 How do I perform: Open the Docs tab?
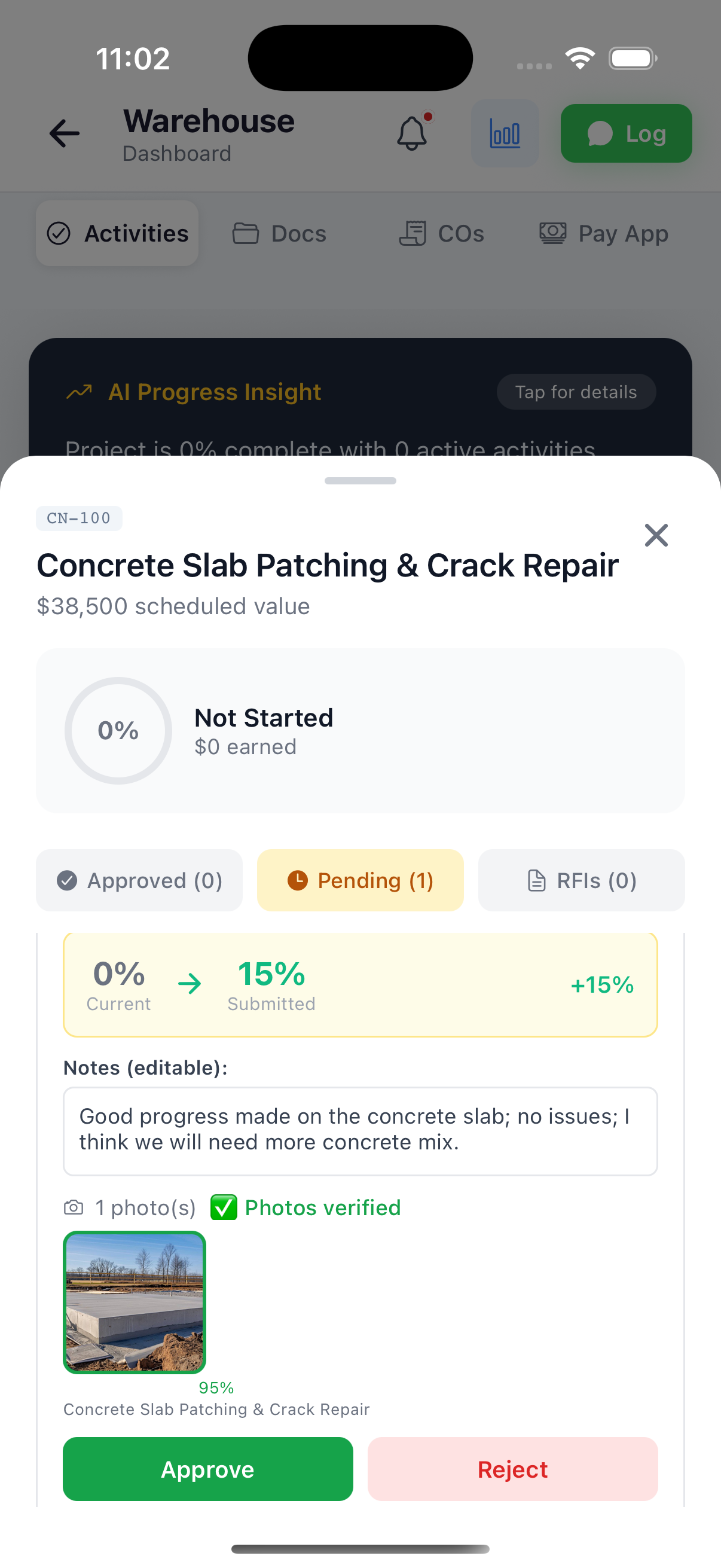point(279,234)
